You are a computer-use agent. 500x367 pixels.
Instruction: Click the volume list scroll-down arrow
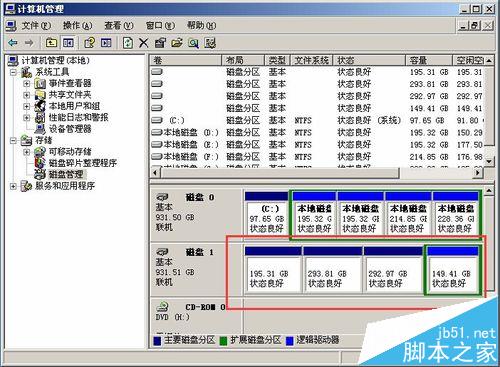pos(489,161)
